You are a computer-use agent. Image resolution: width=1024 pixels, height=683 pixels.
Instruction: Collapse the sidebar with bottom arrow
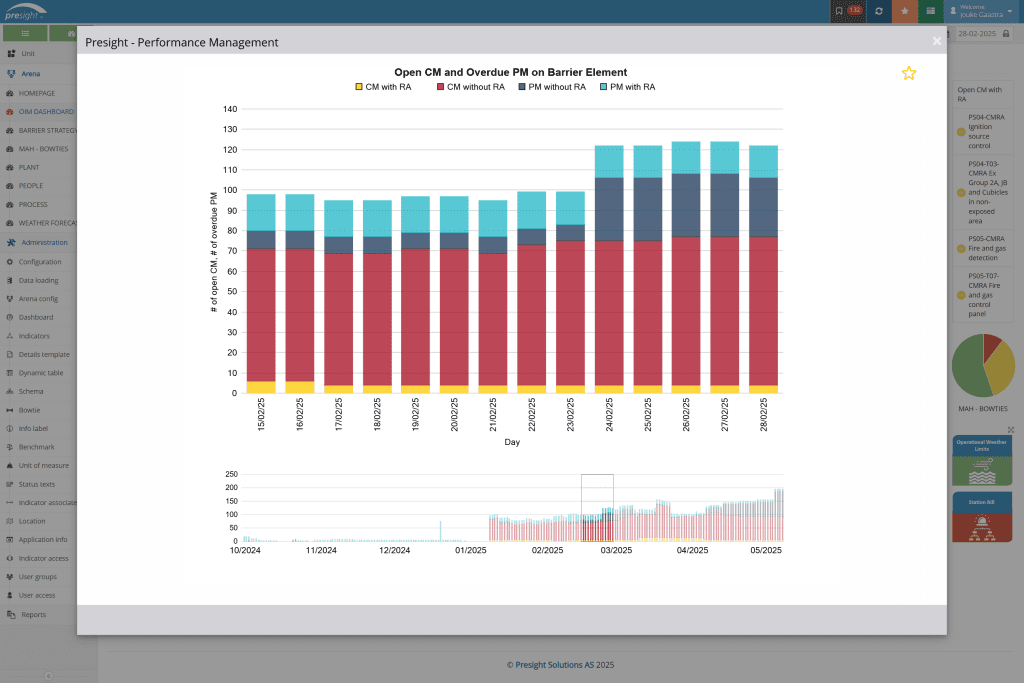tap(48, 676)
